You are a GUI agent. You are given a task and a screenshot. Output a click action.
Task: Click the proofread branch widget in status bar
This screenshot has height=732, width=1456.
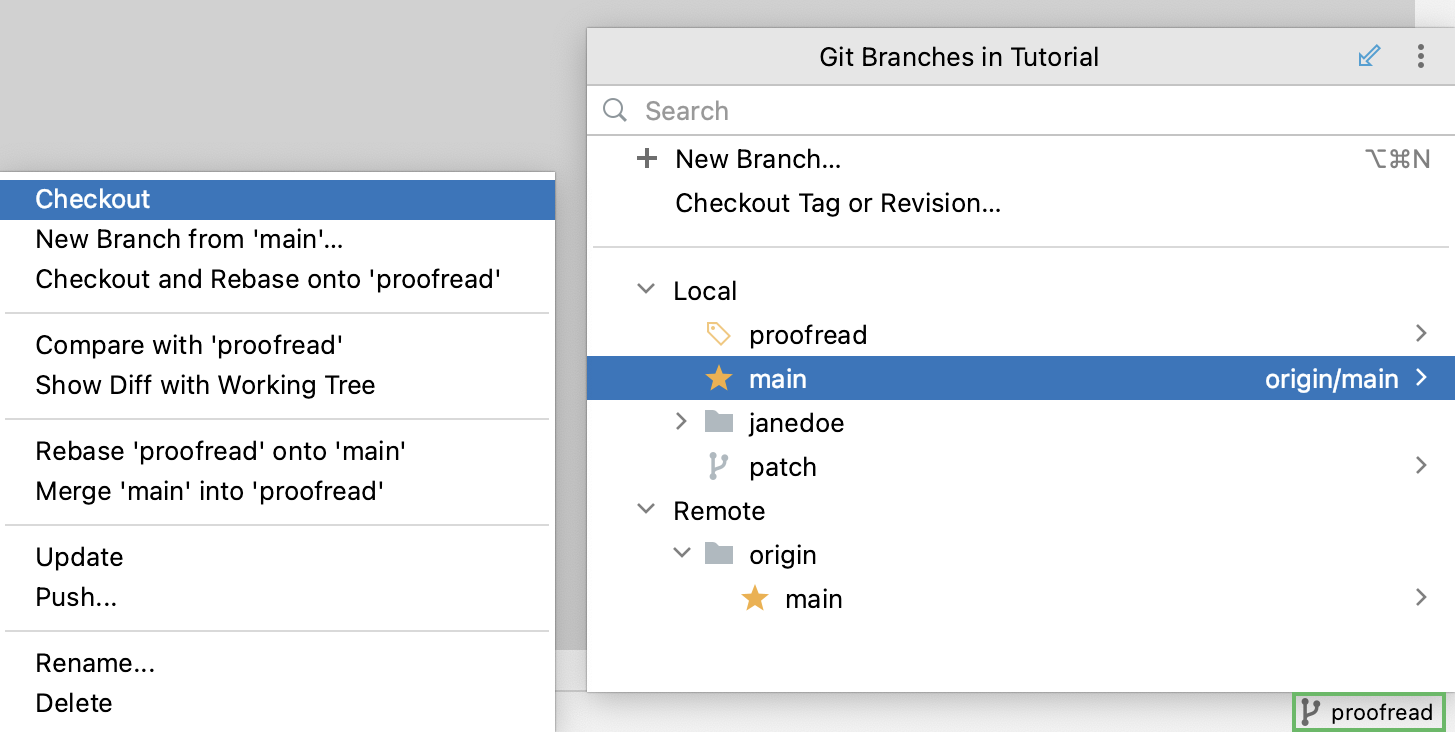1369,713
